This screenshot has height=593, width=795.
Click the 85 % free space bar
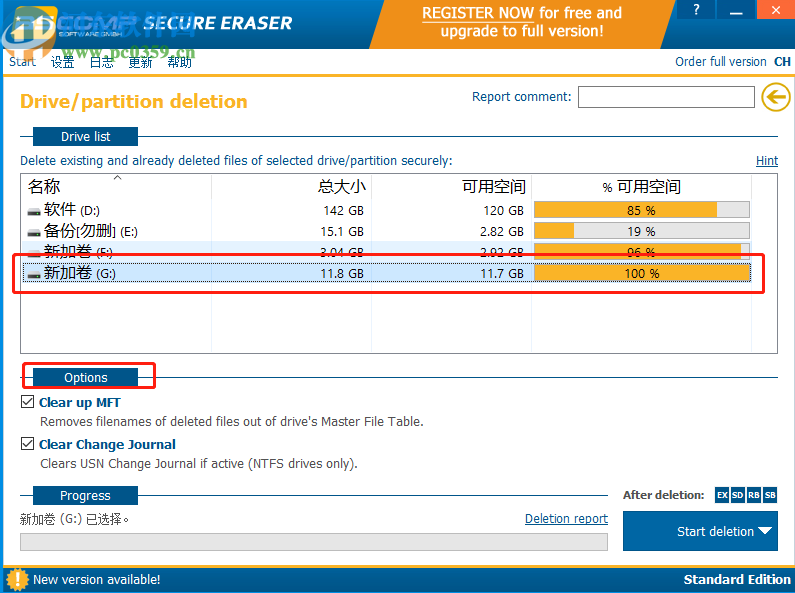642,210
